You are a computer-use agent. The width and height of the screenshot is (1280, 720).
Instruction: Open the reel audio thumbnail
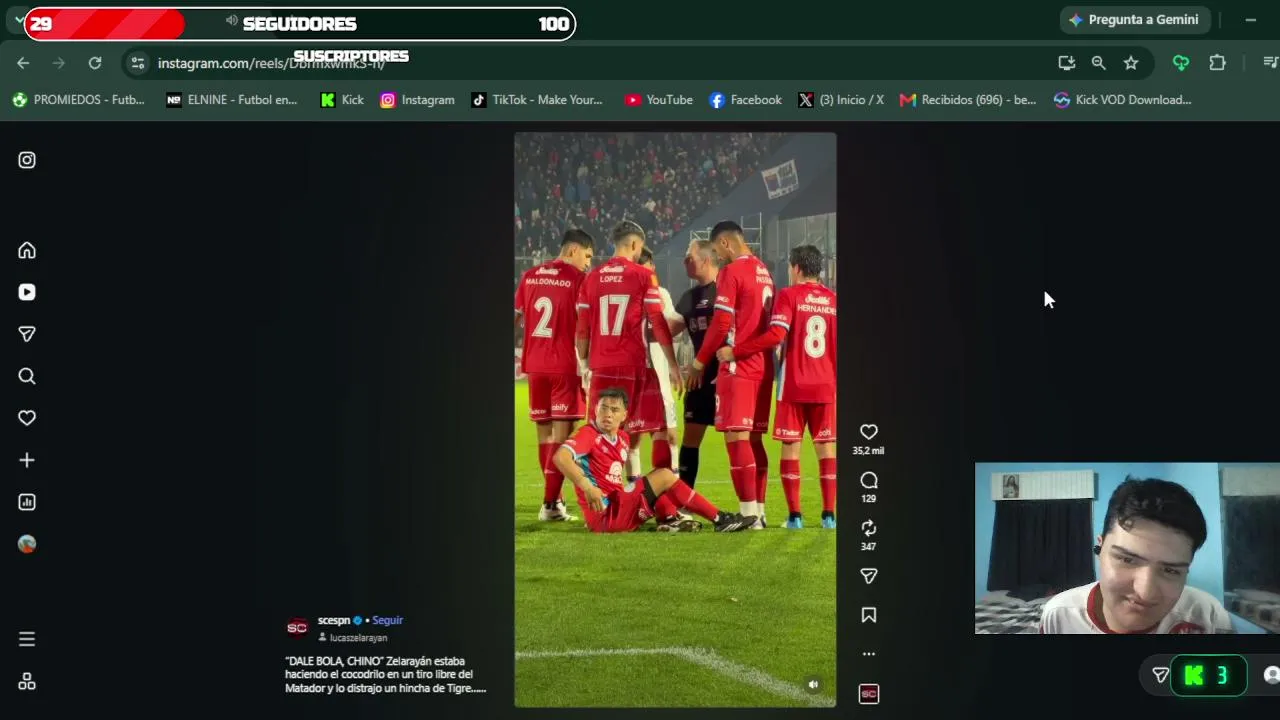click(868, 693)
